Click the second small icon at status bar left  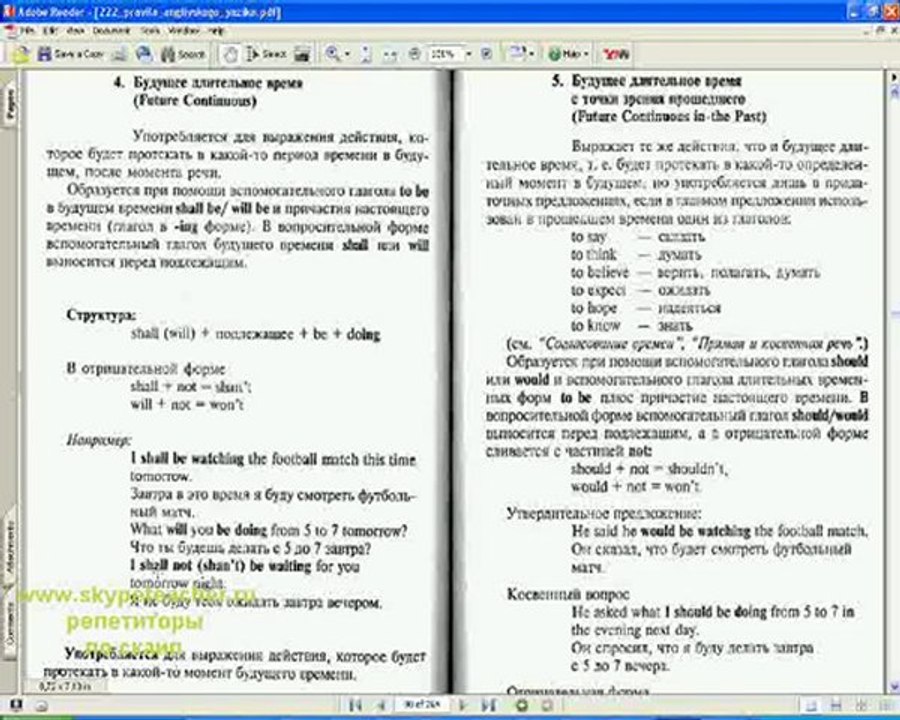[41, 705]
